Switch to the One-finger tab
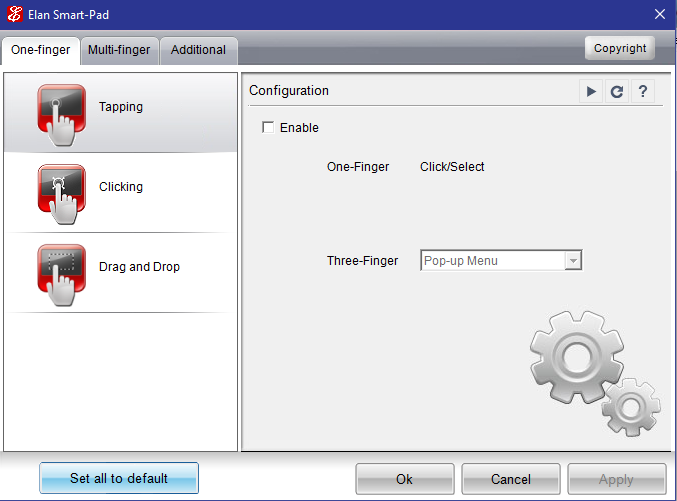677x501 pixels. pos(41,50)
